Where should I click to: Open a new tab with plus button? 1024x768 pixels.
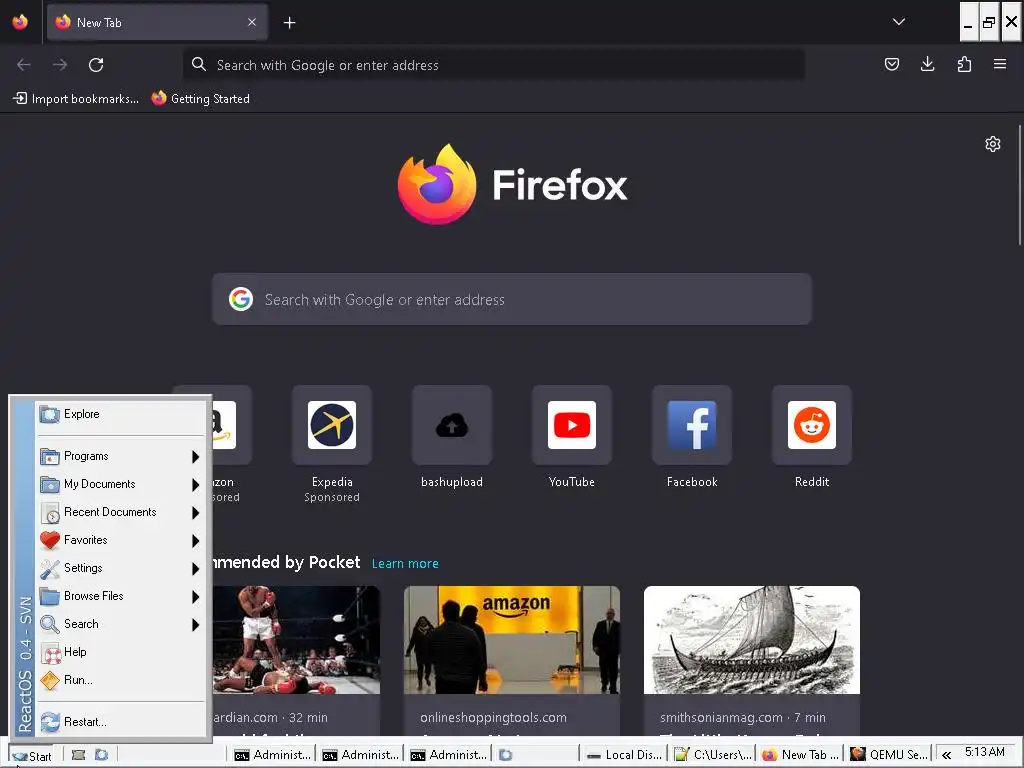pos(289,23)
